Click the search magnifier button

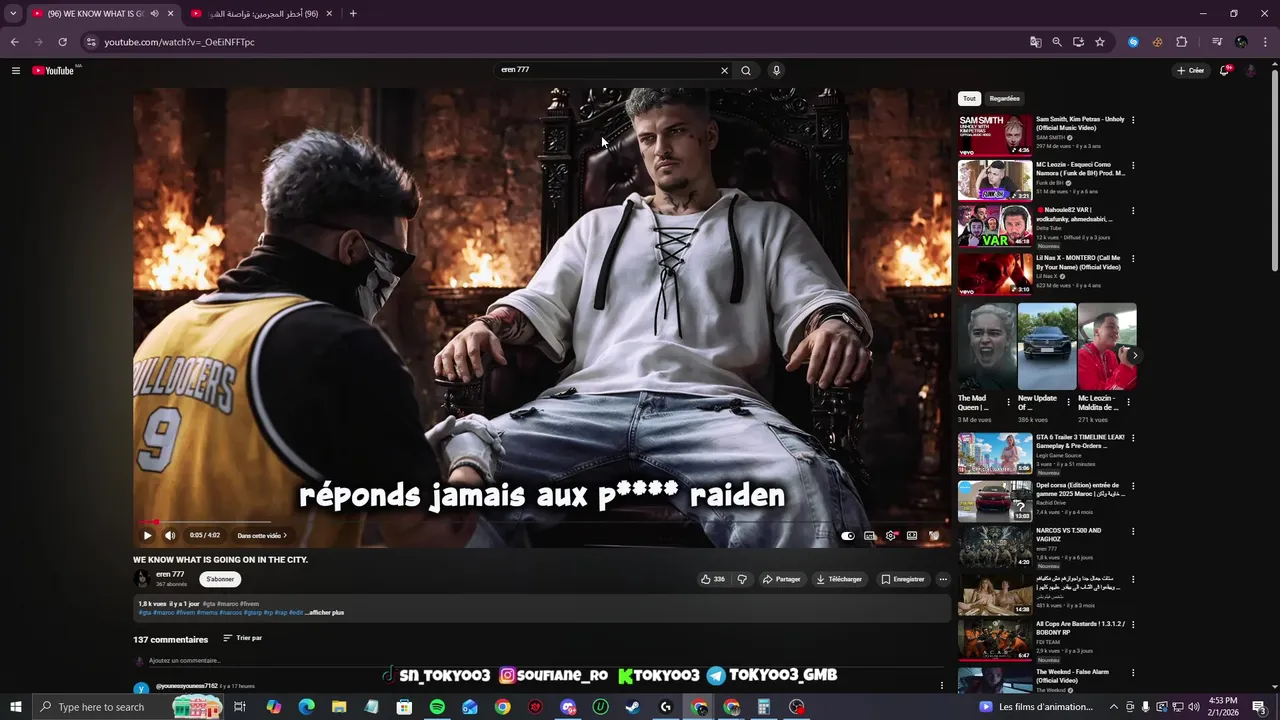point(746,70)
